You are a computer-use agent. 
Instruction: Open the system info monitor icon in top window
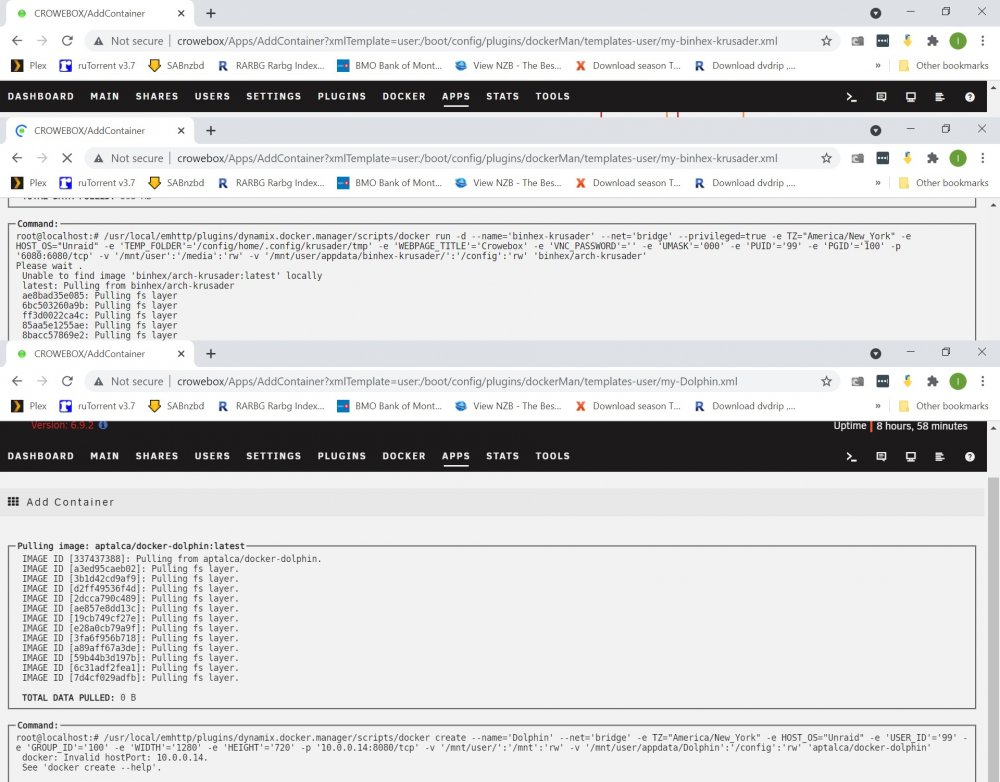click(911, 97)
